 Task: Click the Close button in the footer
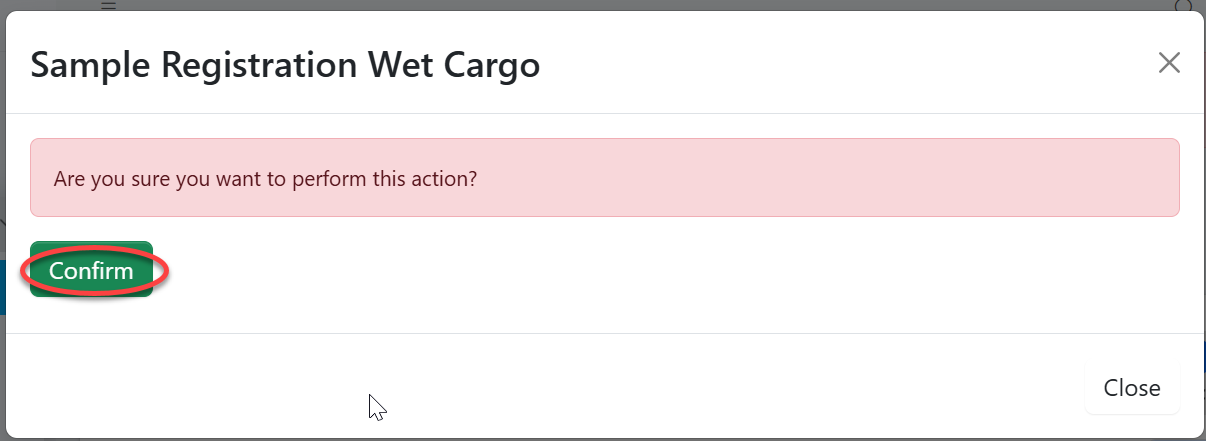coord(1132,388)
